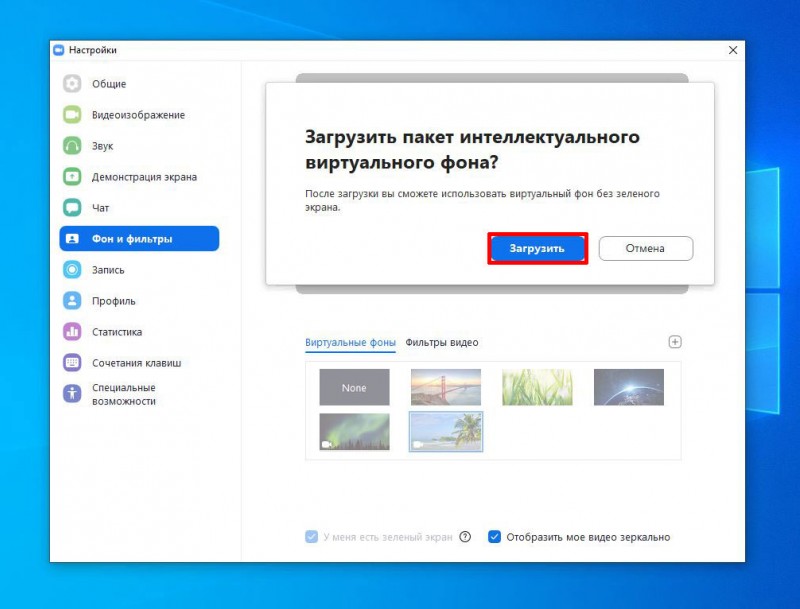Select the Golden Gate bridge background
Viewport: 800px width, 609px height.
point(446,388)
